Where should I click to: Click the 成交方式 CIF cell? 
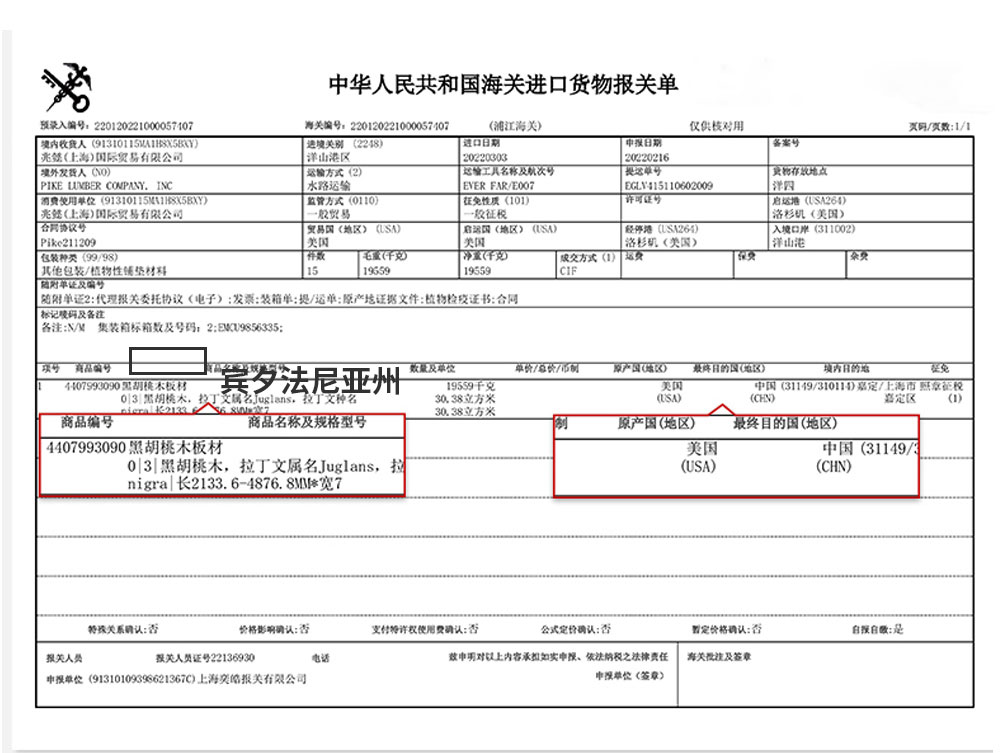(568, 271)
